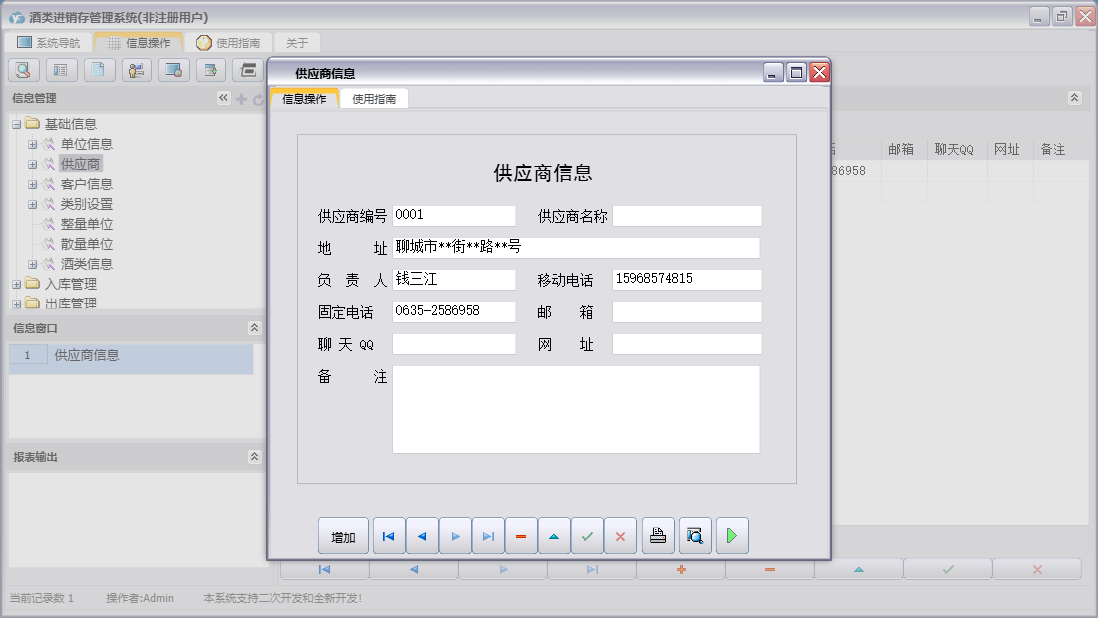Click the green checkmark save button in dialog
The width and height of the screenshot is (1098, 618).
[587, 536]
